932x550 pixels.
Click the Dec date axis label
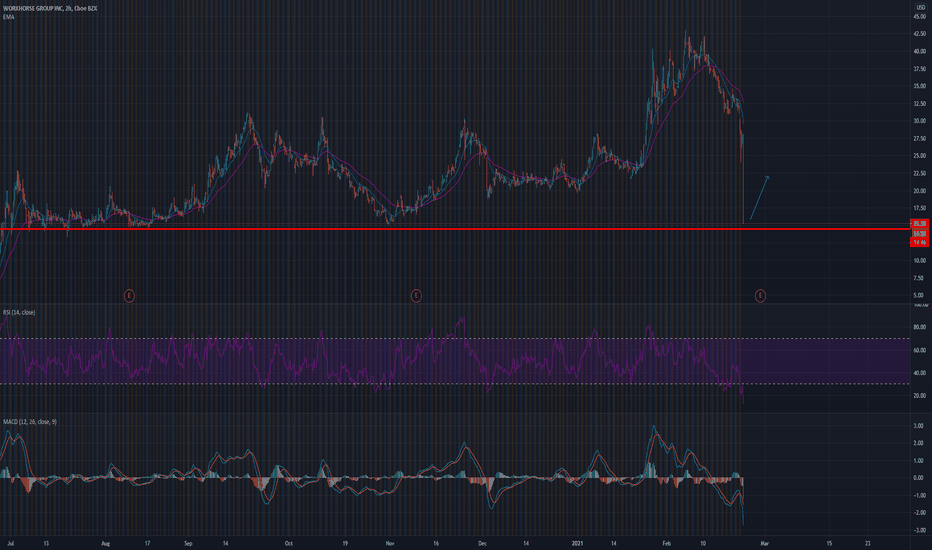tap(483, 543)
